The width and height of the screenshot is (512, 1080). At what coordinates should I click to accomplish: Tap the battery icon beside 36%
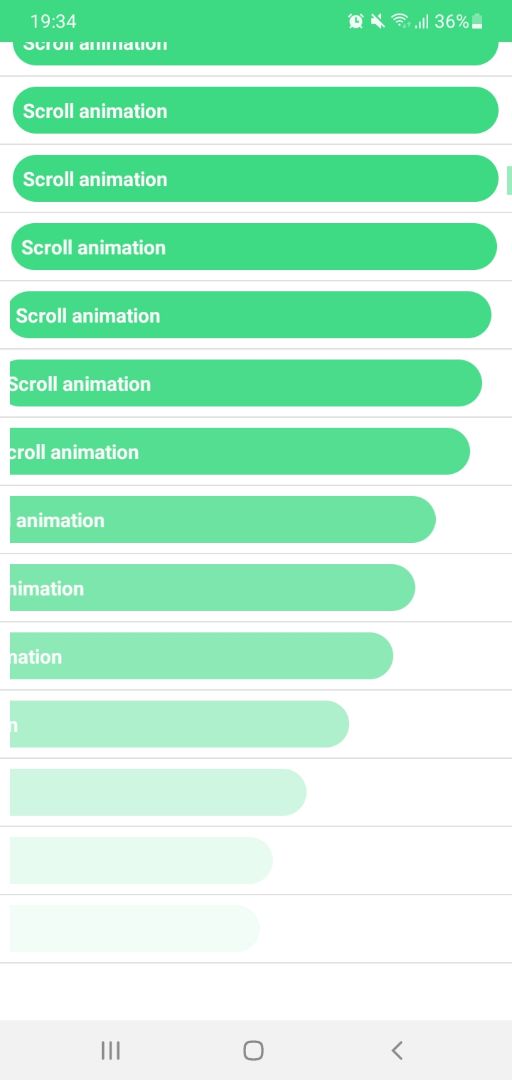point(478,22)
